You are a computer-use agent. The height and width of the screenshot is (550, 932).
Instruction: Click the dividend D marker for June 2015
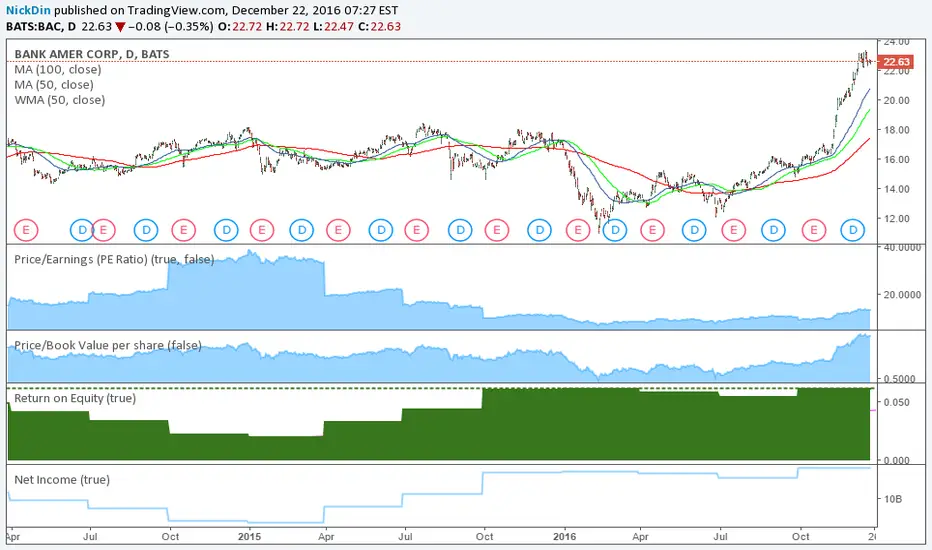pos(381,230)
